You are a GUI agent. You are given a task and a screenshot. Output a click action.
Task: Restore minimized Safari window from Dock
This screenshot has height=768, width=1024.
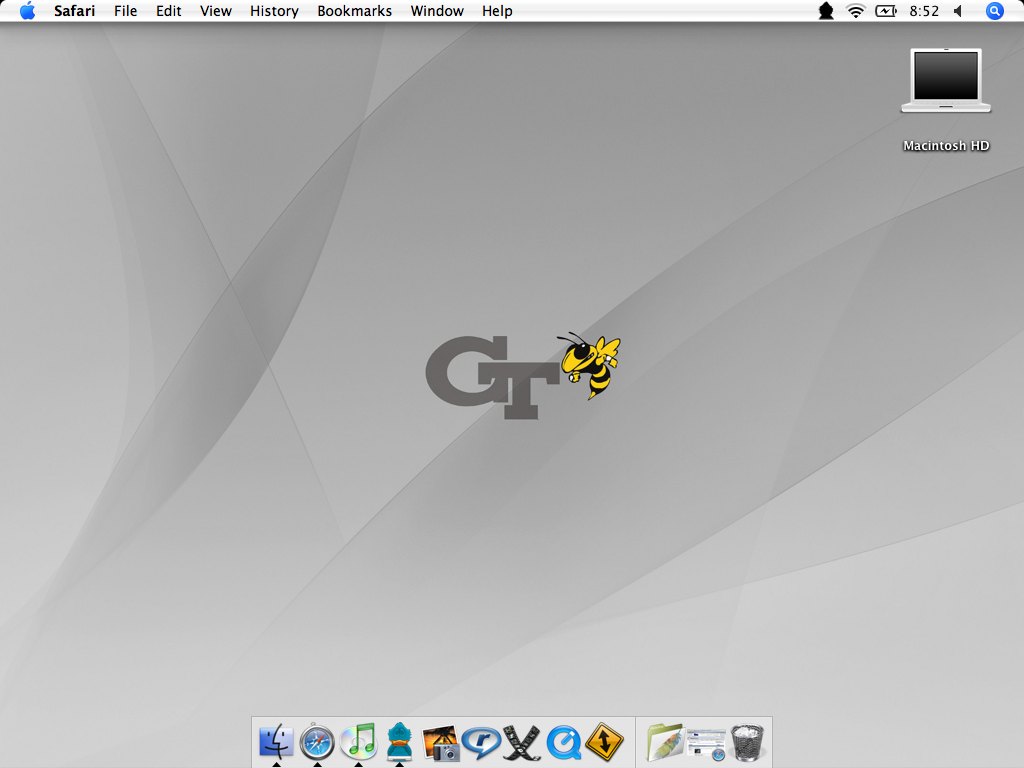coord(706,744)
